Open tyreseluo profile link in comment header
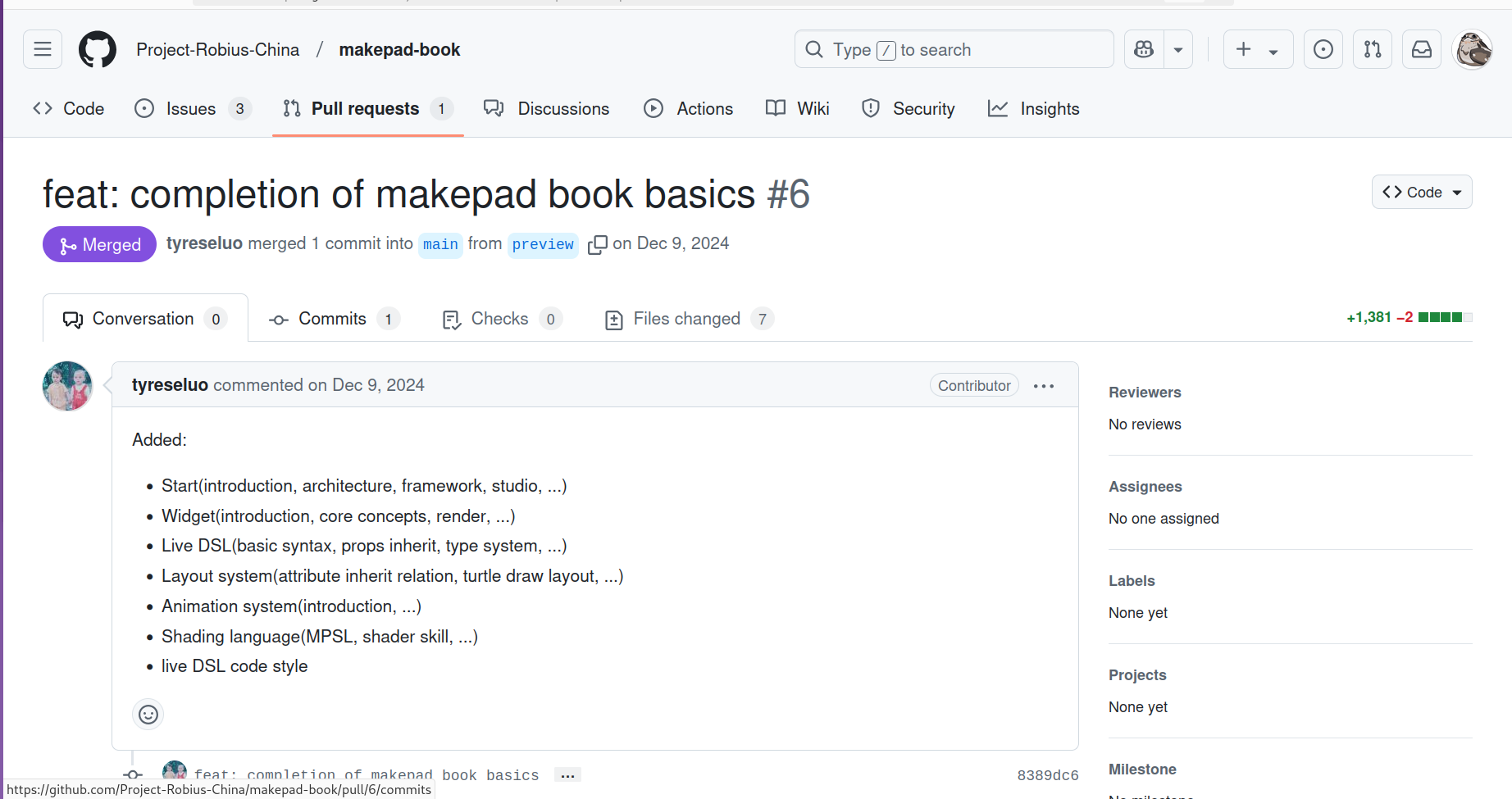This screenshot has height=799, width=1512. coord(170,385)
